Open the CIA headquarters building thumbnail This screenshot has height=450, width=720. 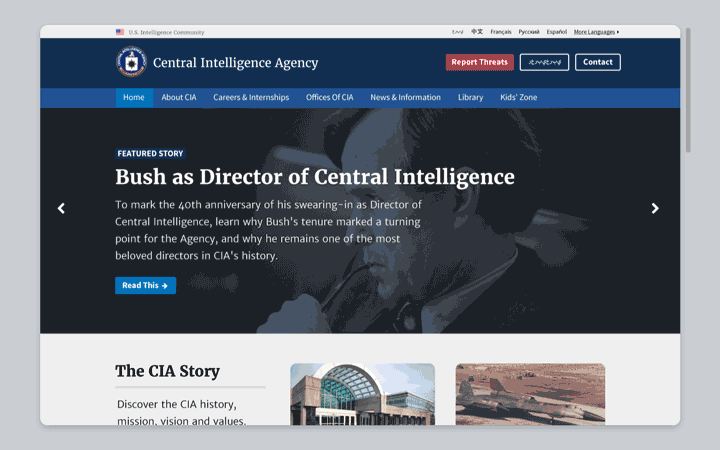tap(362, 394)
